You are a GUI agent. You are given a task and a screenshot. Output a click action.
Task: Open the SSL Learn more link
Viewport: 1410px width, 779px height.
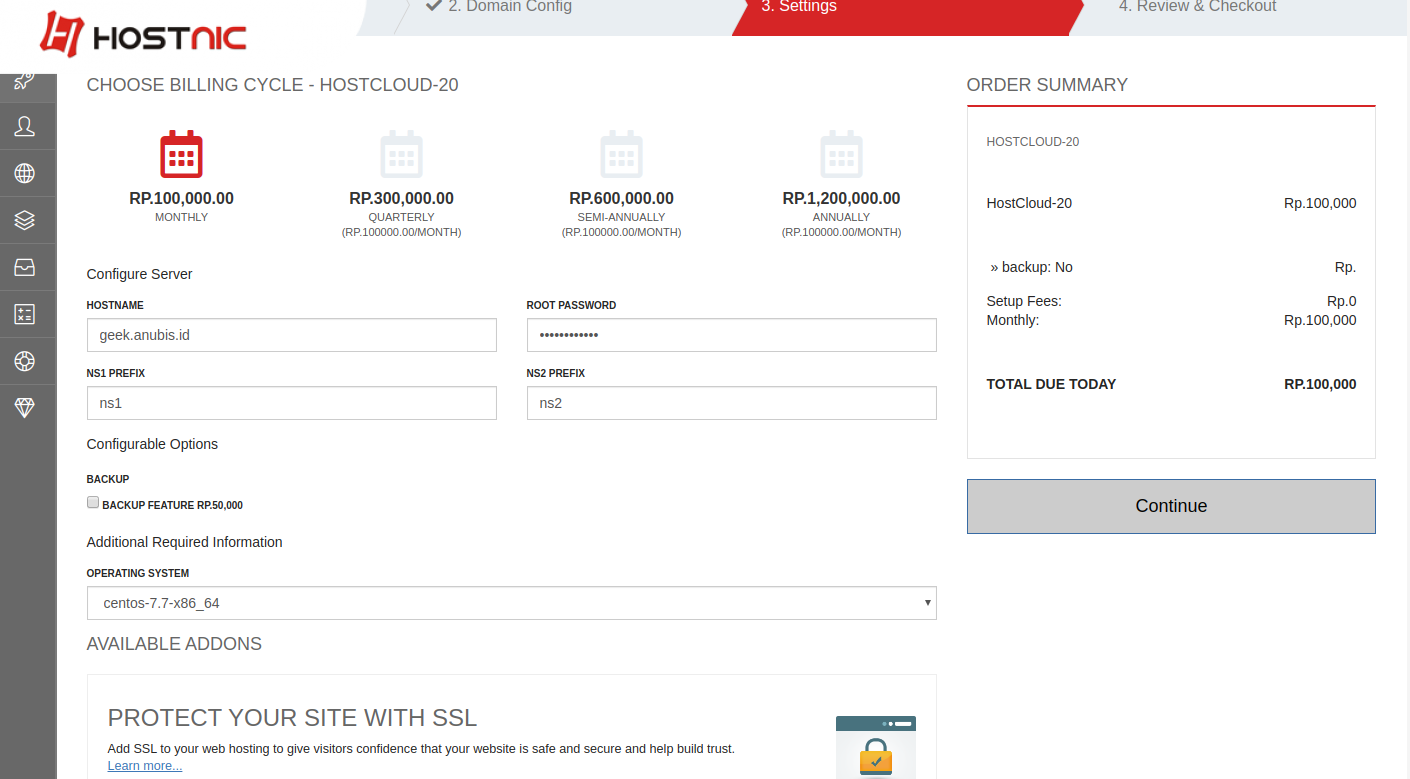pos(145,766)
